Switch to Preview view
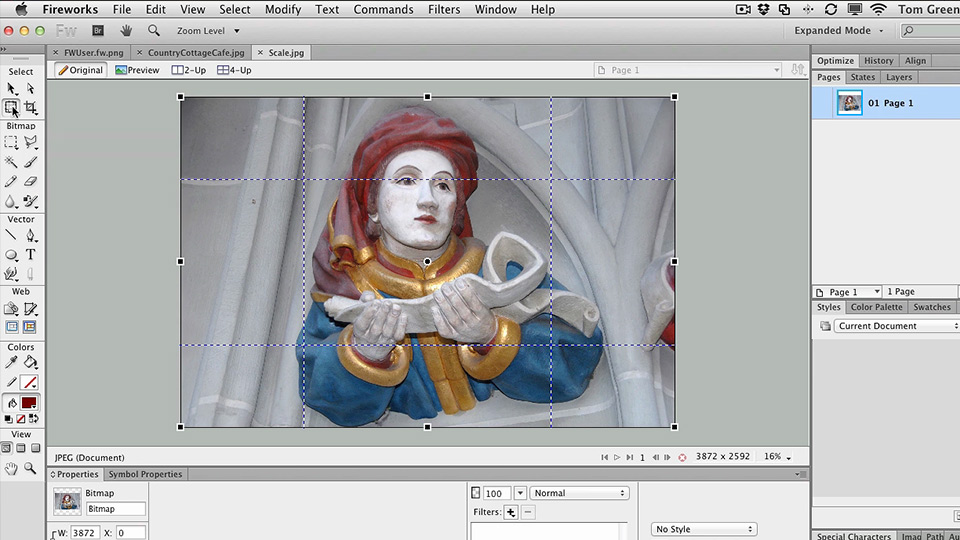The width and height of the screenshot is (960, 540). [x=137, y=70]
